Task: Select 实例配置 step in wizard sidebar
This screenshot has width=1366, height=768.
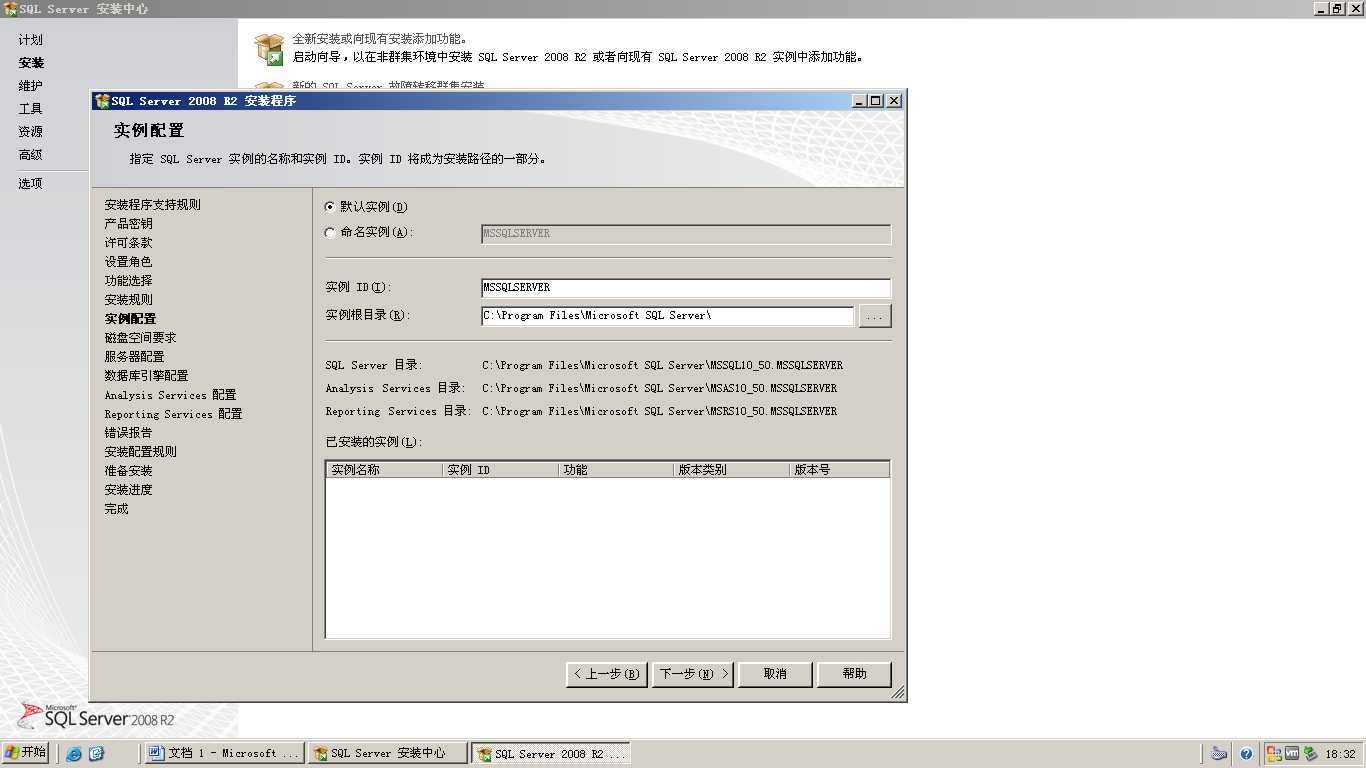Action: 131,319
